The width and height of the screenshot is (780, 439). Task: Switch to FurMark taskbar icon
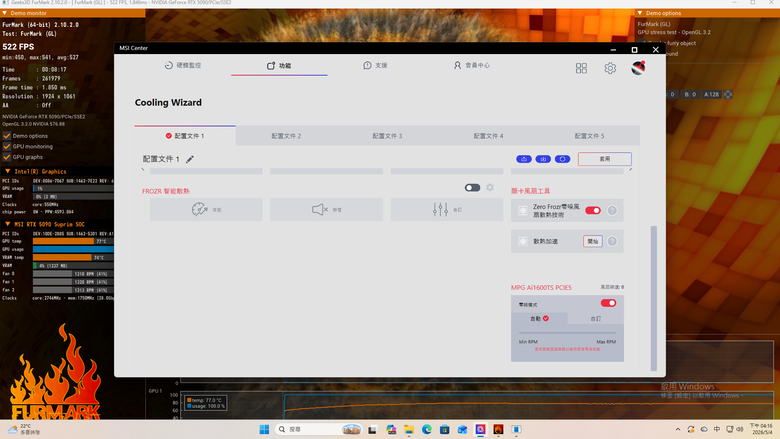click(498, 430)
